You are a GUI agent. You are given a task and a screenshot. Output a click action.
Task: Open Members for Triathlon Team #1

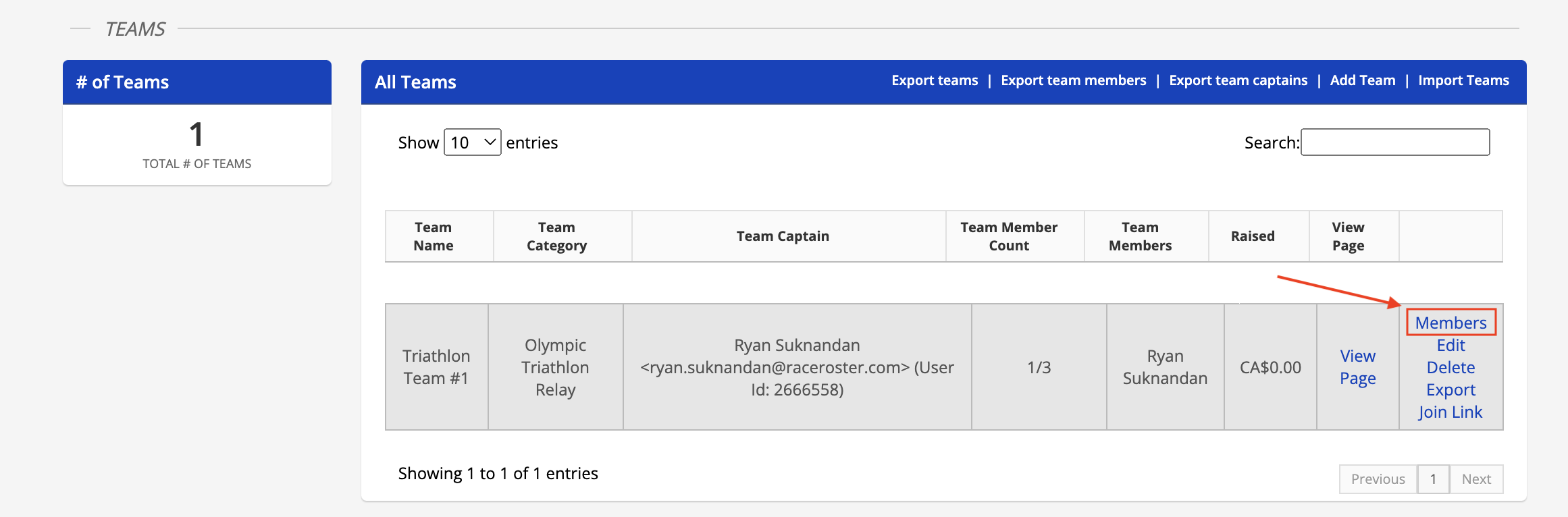tap(1451, 323)
